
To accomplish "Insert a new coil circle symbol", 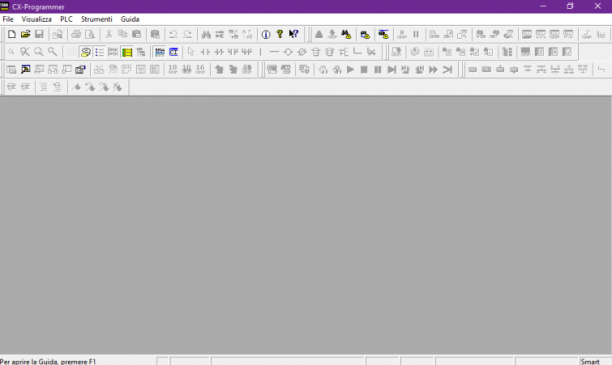I will (288, 52).
